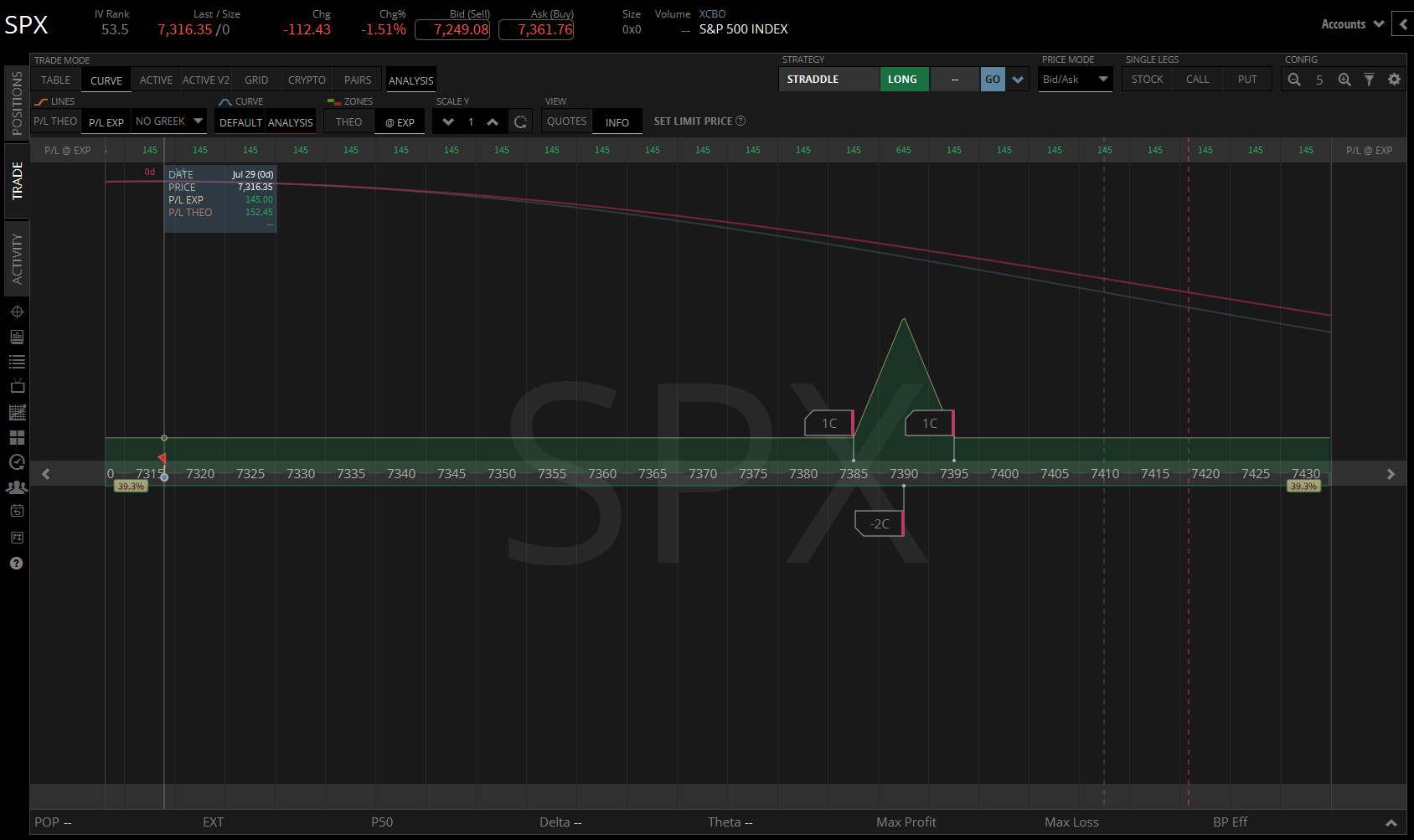Image resolution: width=1414 pixels, height=840 pixels.
Task: Add a CALL single leg
Action: [x=1198, y=79]
